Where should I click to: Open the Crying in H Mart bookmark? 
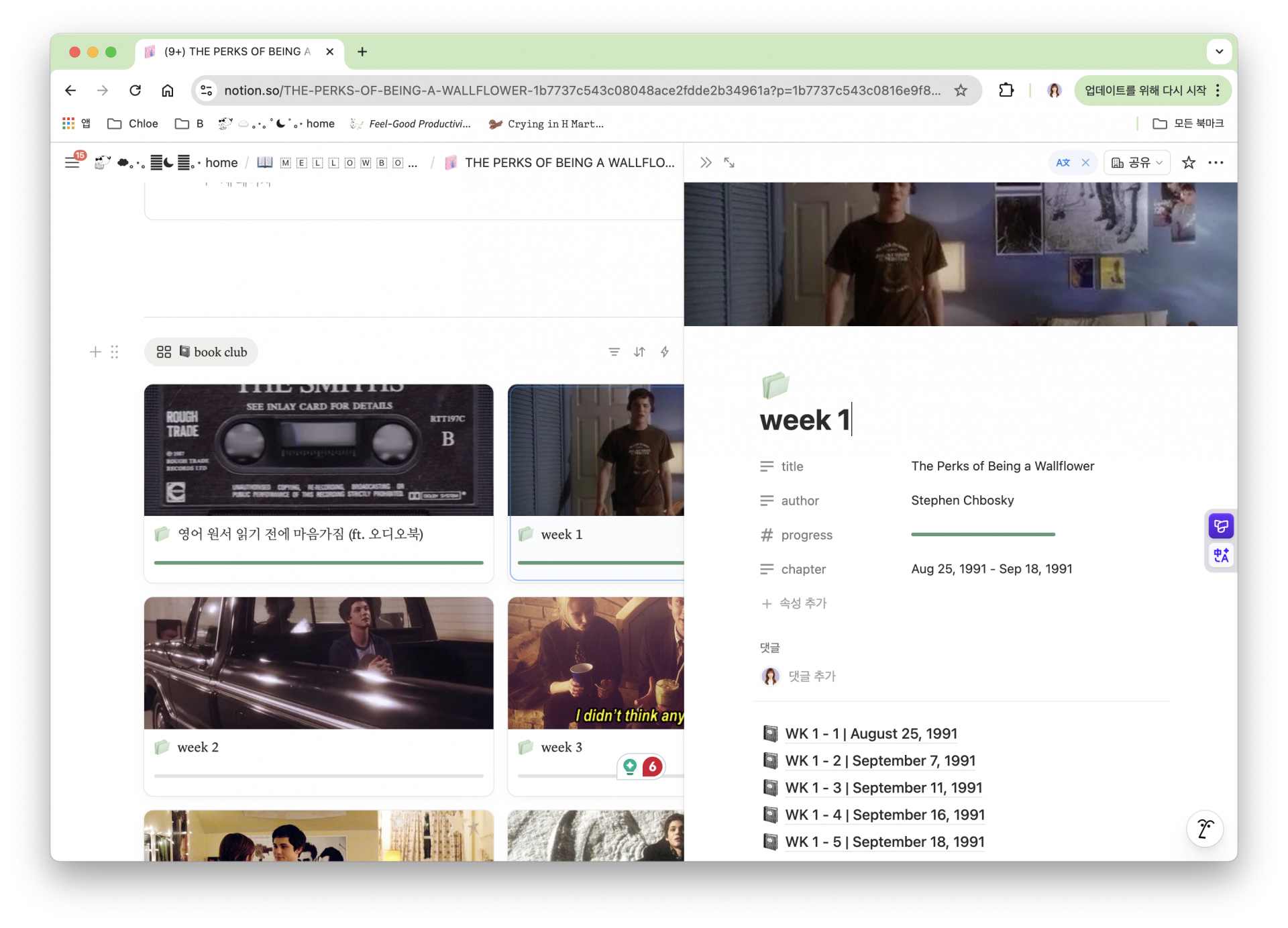(x=546, y=123)
